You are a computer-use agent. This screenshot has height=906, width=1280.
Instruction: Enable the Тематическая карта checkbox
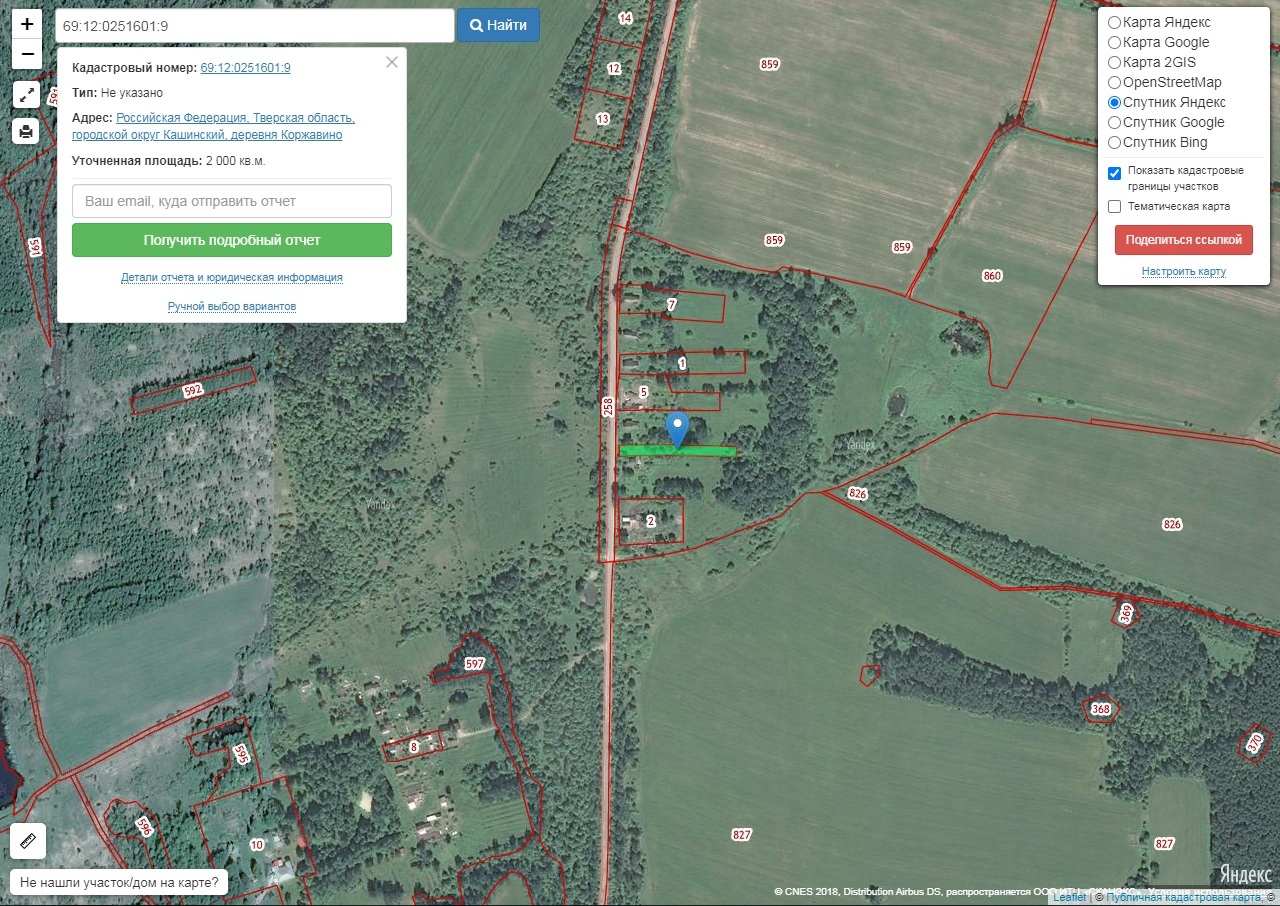tap(1114, 206)
